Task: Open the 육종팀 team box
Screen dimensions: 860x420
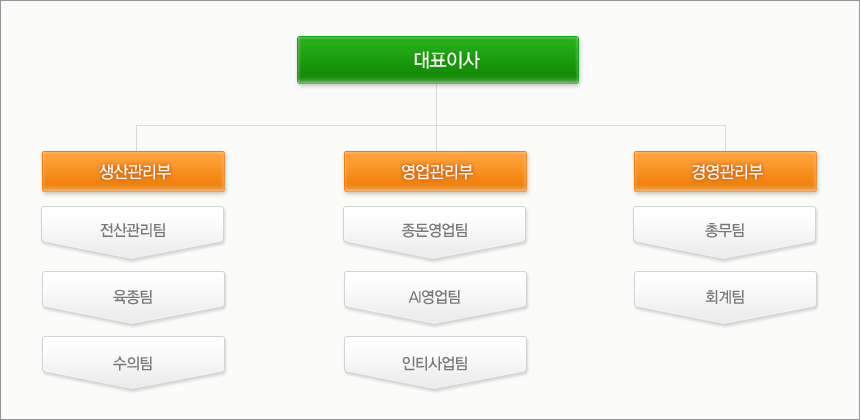Action: [133, 298]
